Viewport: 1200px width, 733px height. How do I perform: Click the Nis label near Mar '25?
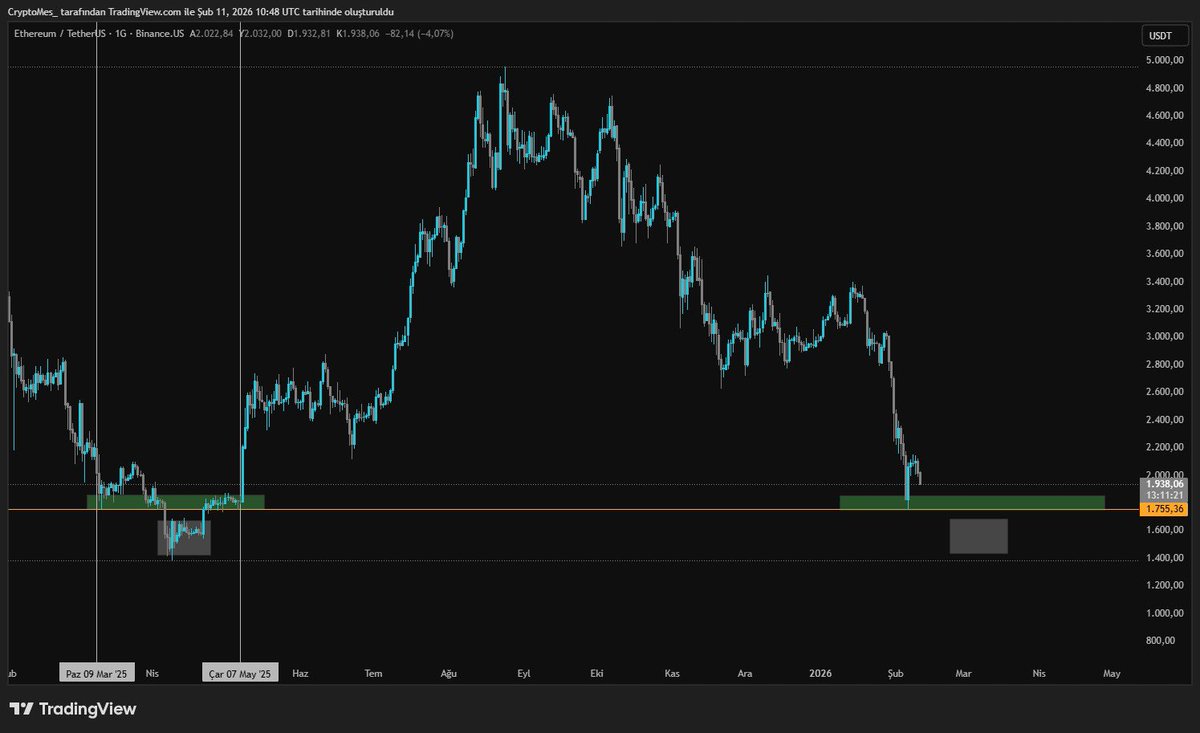coord(153,674)
